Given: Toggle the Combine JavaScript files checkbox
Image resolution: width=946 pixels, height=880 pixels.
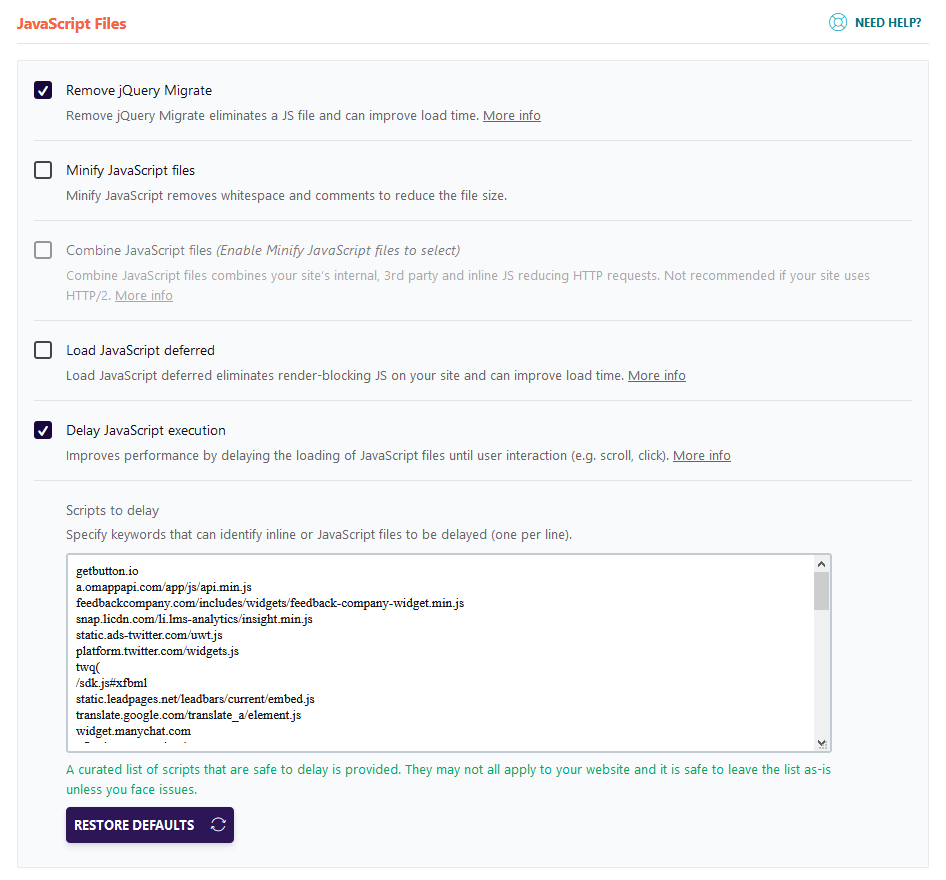Looking at the screenshot, I should pyautogui.click(x=43, y=250).
